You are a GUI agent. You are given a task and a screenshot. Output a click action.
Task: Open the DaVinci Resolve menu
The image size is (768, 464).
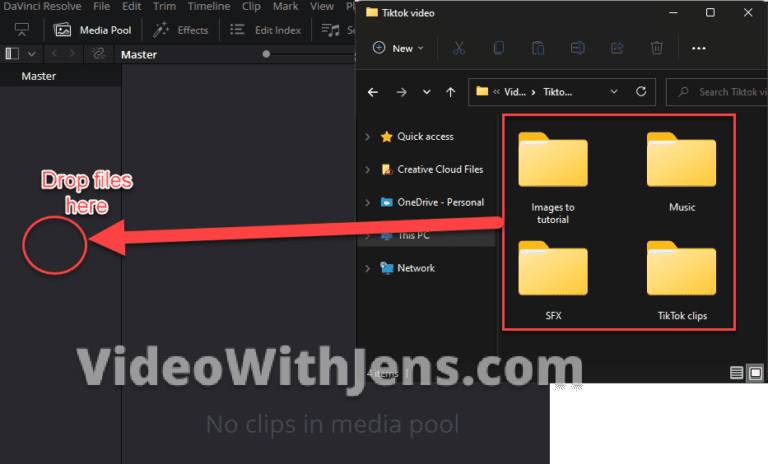coord(42,6)
